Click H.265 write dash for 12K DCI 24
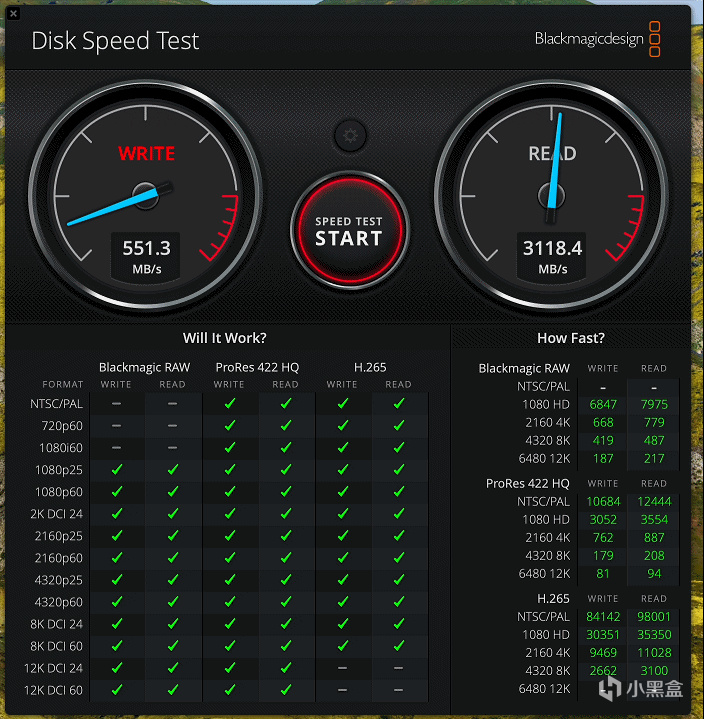Screen dimensions: 704x719 coord(343,668)
